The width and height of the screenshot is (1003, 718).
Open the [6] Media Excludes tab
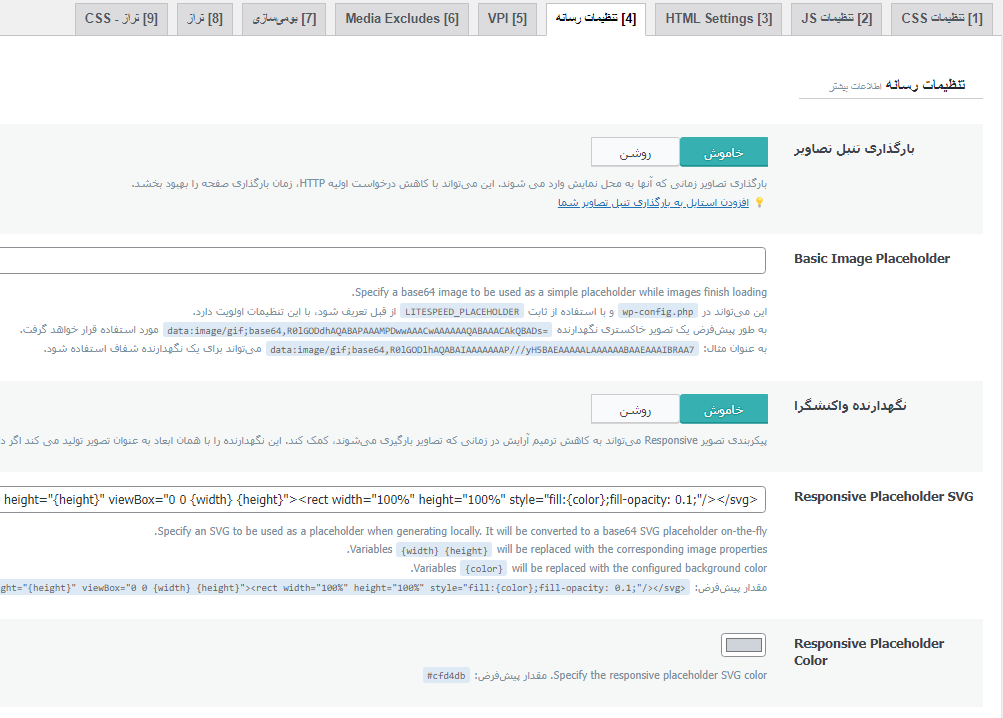coord(401,19)
